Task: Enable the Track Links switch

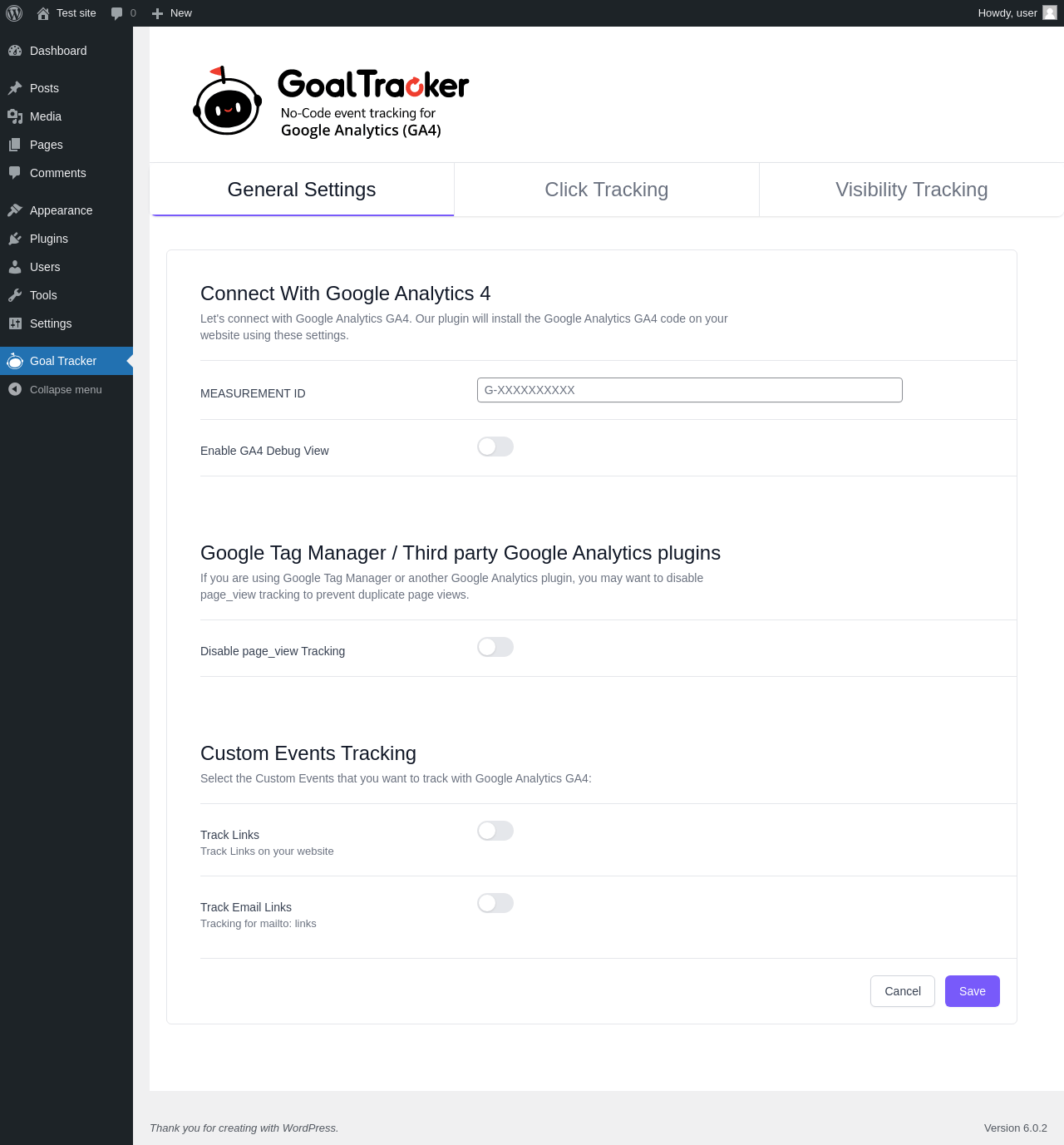Action: (x=495, y=831)
